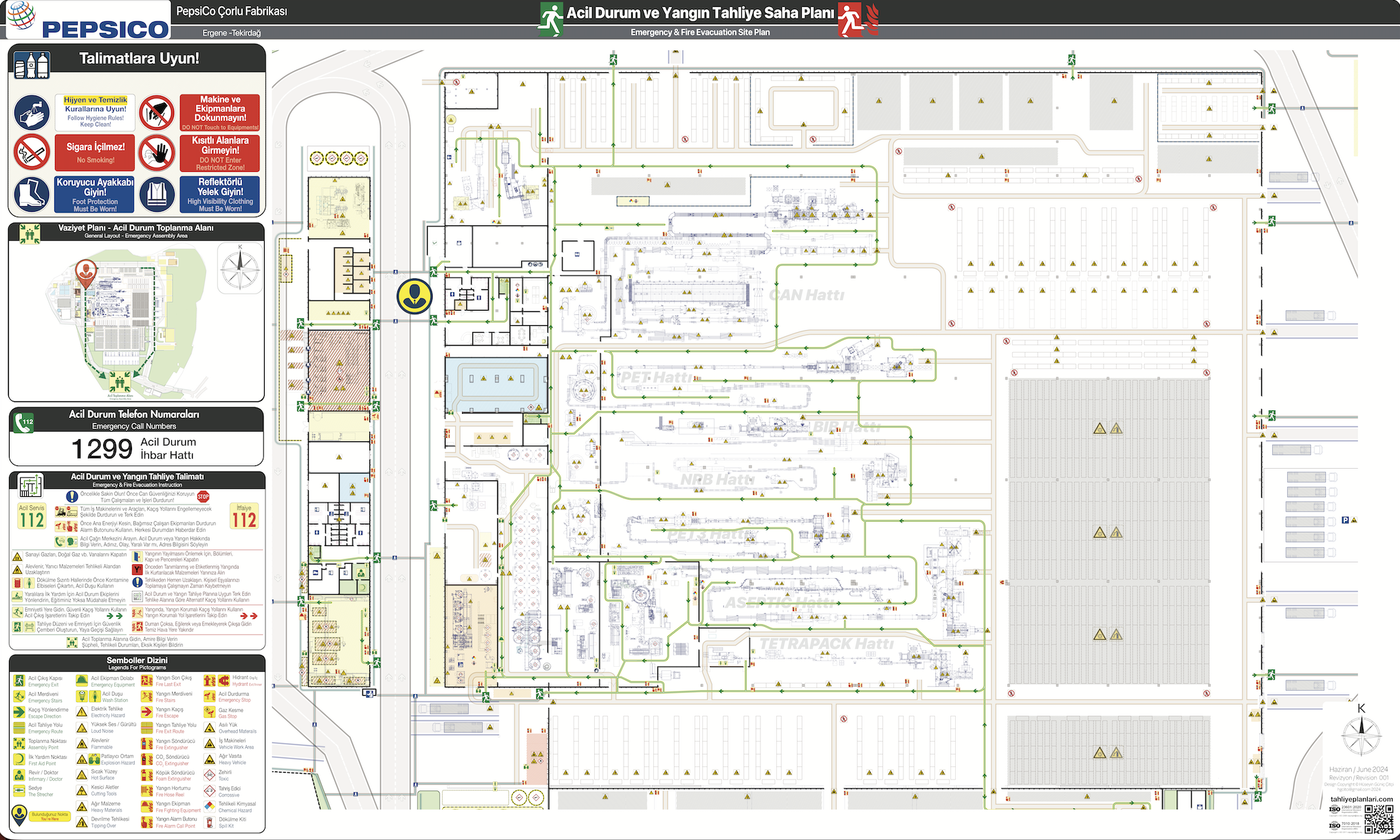Click the green 112 phone icon
Viewport: 1400px width, 840px height.
[x=24, y=421]
